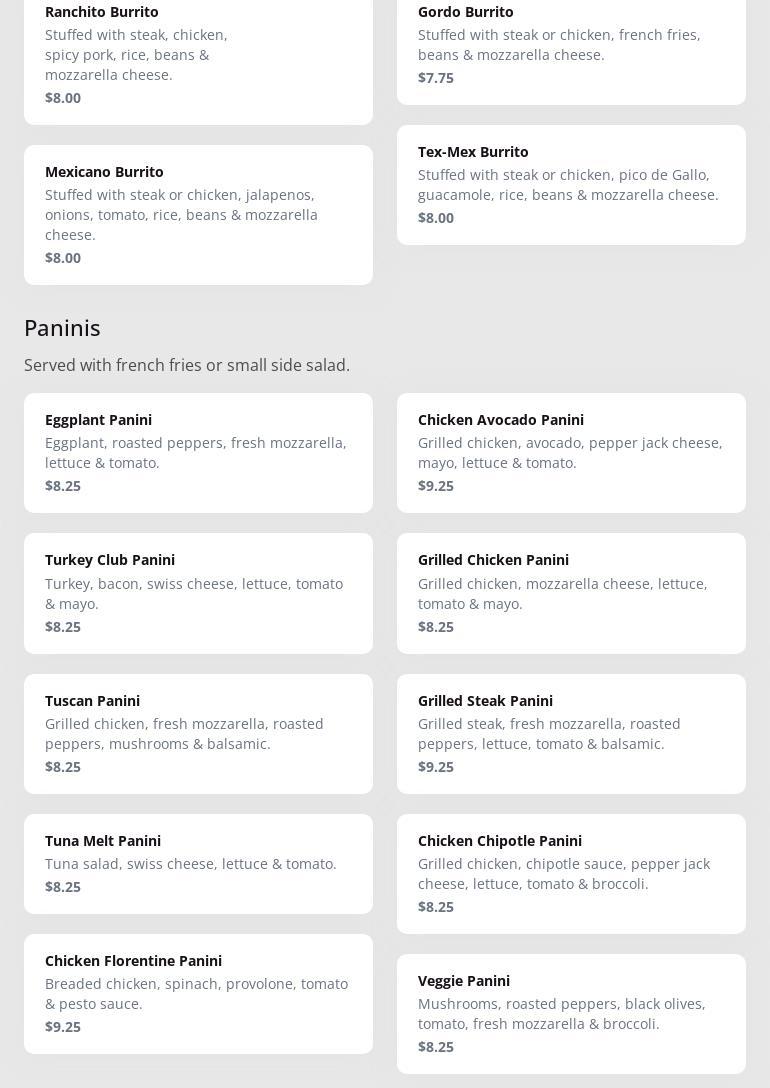Click the Paninis section heading
Image resolution: width=770 pixels, height=1088 pixels.
click(x=62, y=328)
